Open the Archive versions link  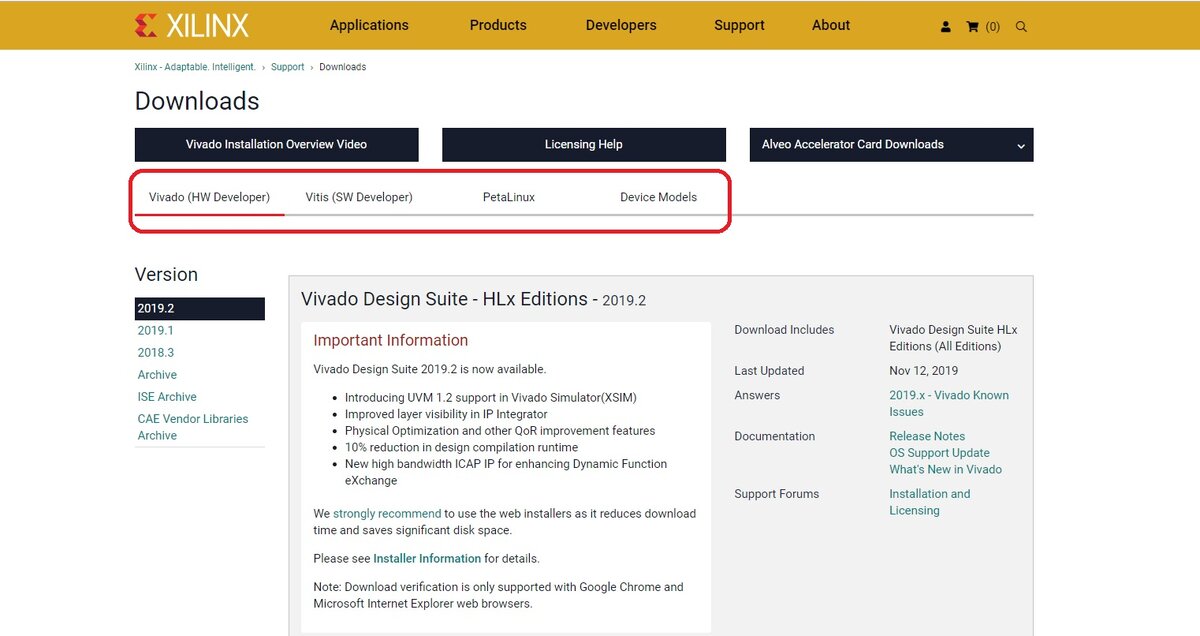click(x=157, y=375)
